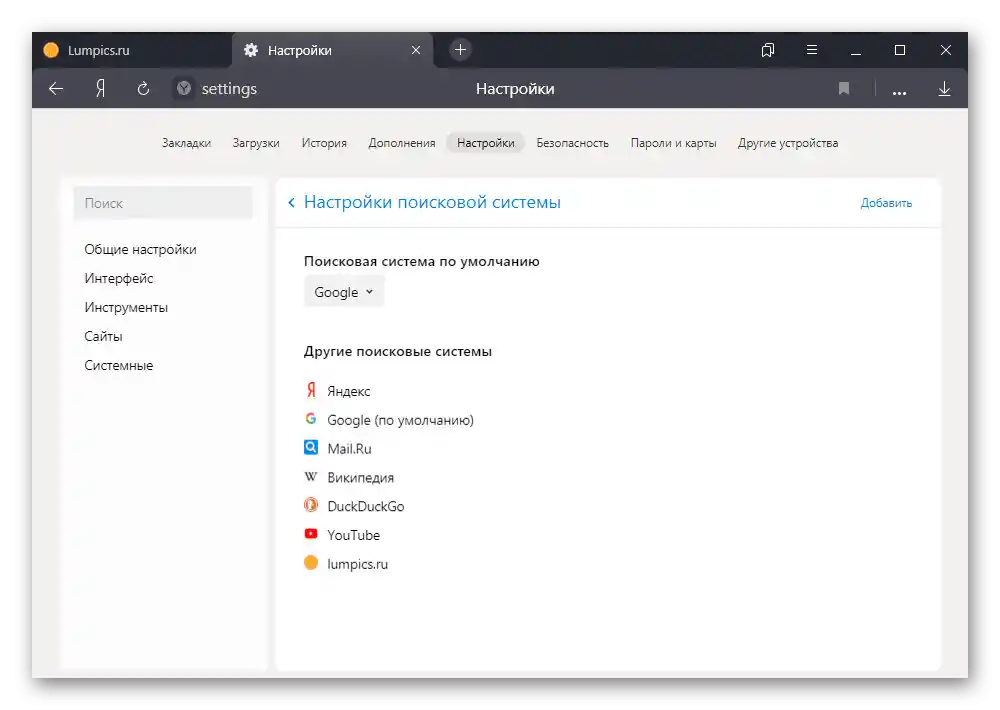Reload the page with the refresh icon

click(x=143, y=89)
